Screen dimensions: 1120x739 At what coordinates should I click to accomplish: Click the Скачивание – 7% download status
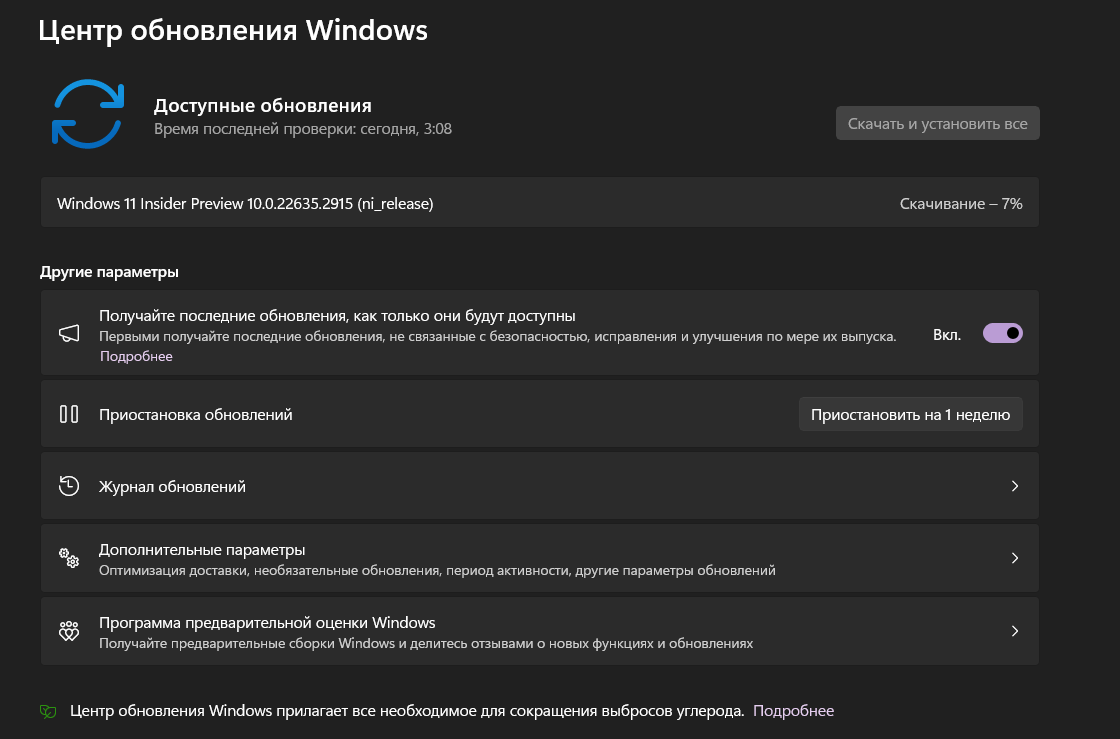coord(960,204)
